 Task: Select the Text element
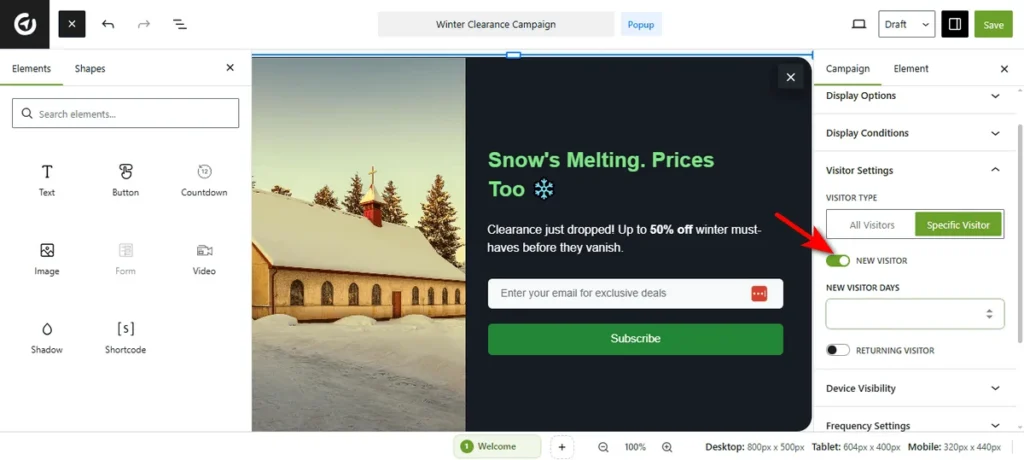(47, 180)
